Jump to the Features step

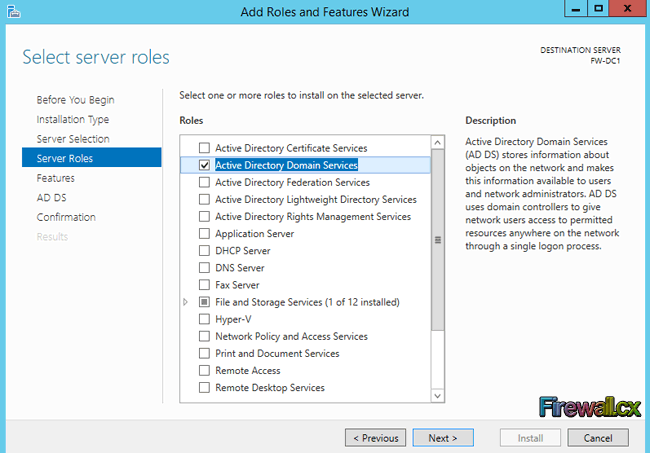56,178
